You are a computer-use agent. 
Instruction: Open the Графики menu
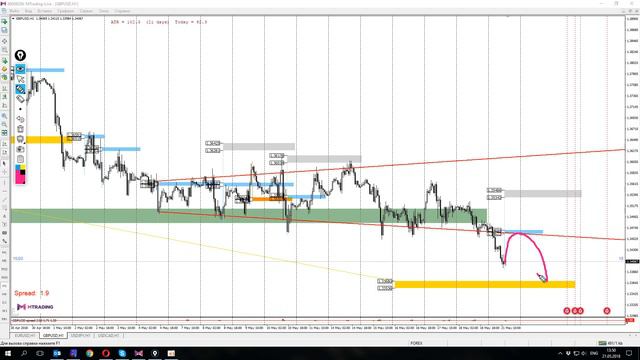click(66, 11)
